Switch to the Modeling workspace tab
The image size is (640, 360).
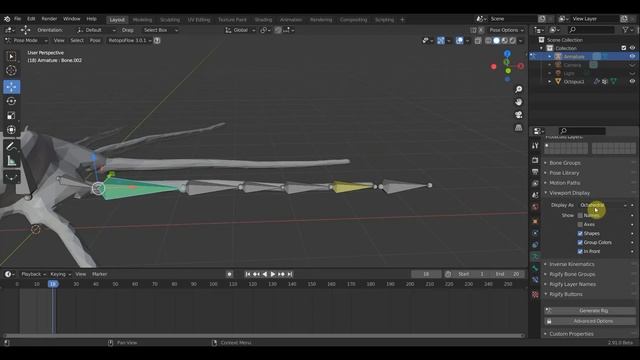coord(142,20)
